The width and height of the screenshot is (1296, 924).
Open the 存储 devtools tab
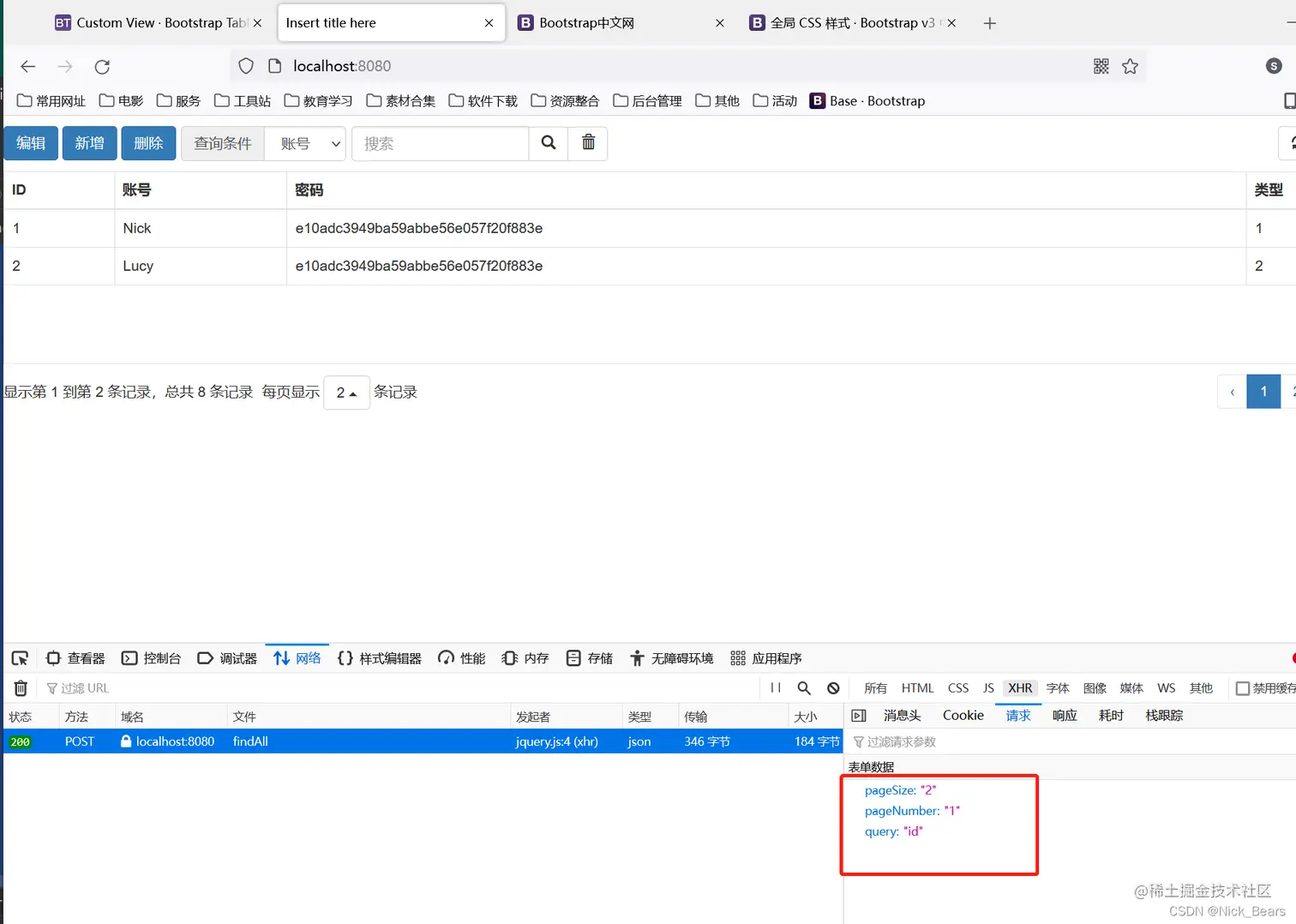point(590,658)
